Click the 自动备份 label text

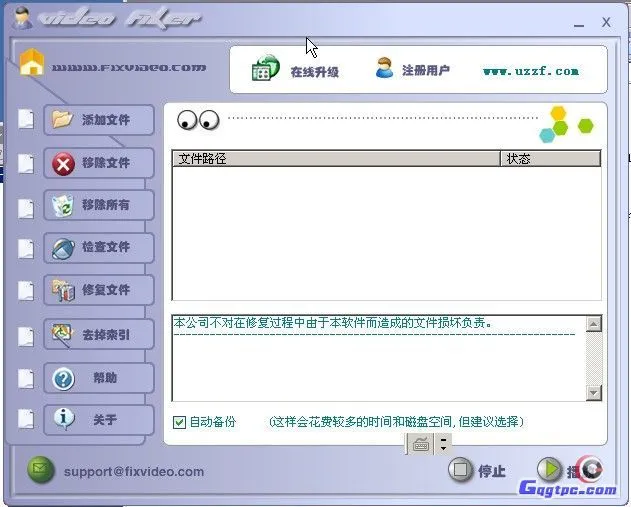click(x=212, y=422)
